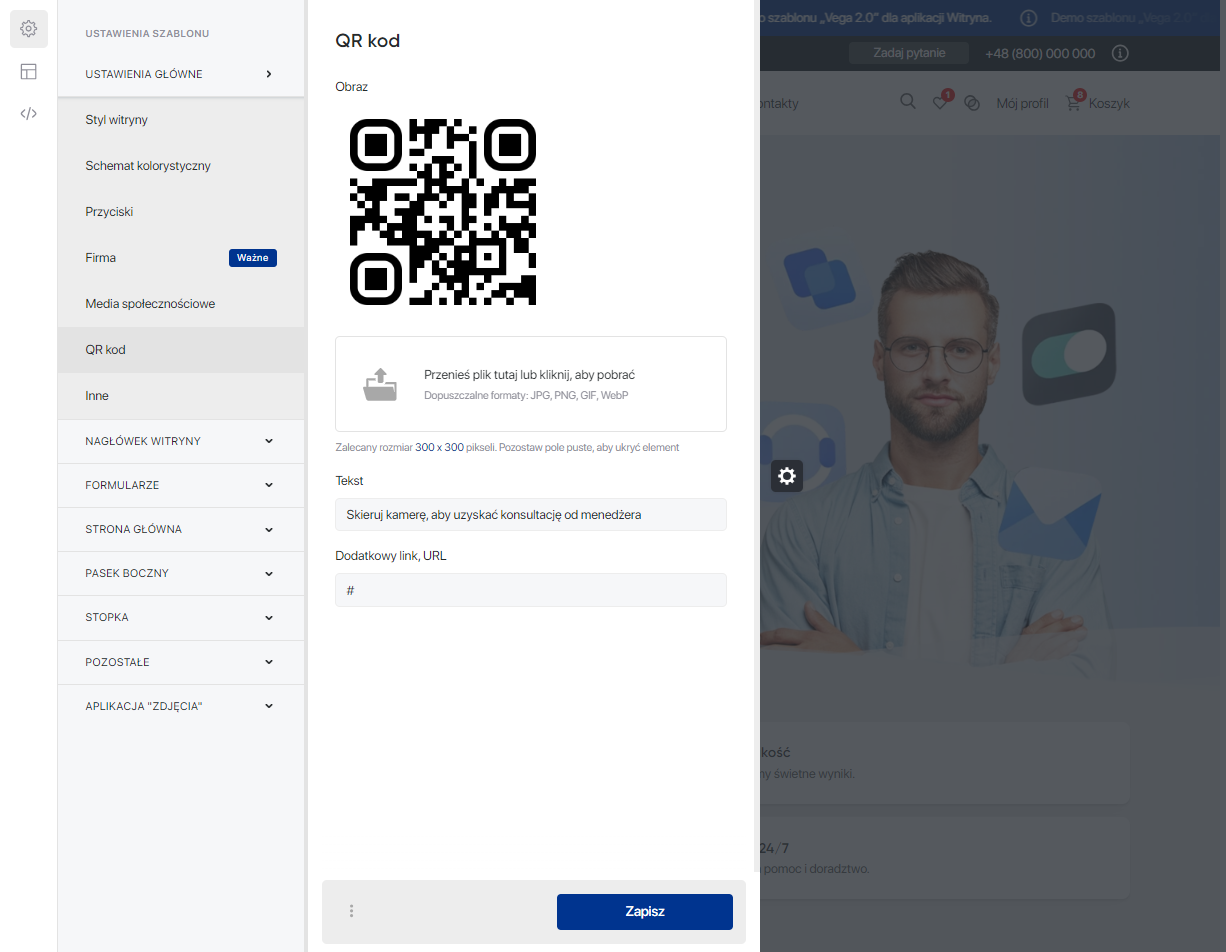
Task: Click the info icon beside the phone number
Action: pos(1120,53)
